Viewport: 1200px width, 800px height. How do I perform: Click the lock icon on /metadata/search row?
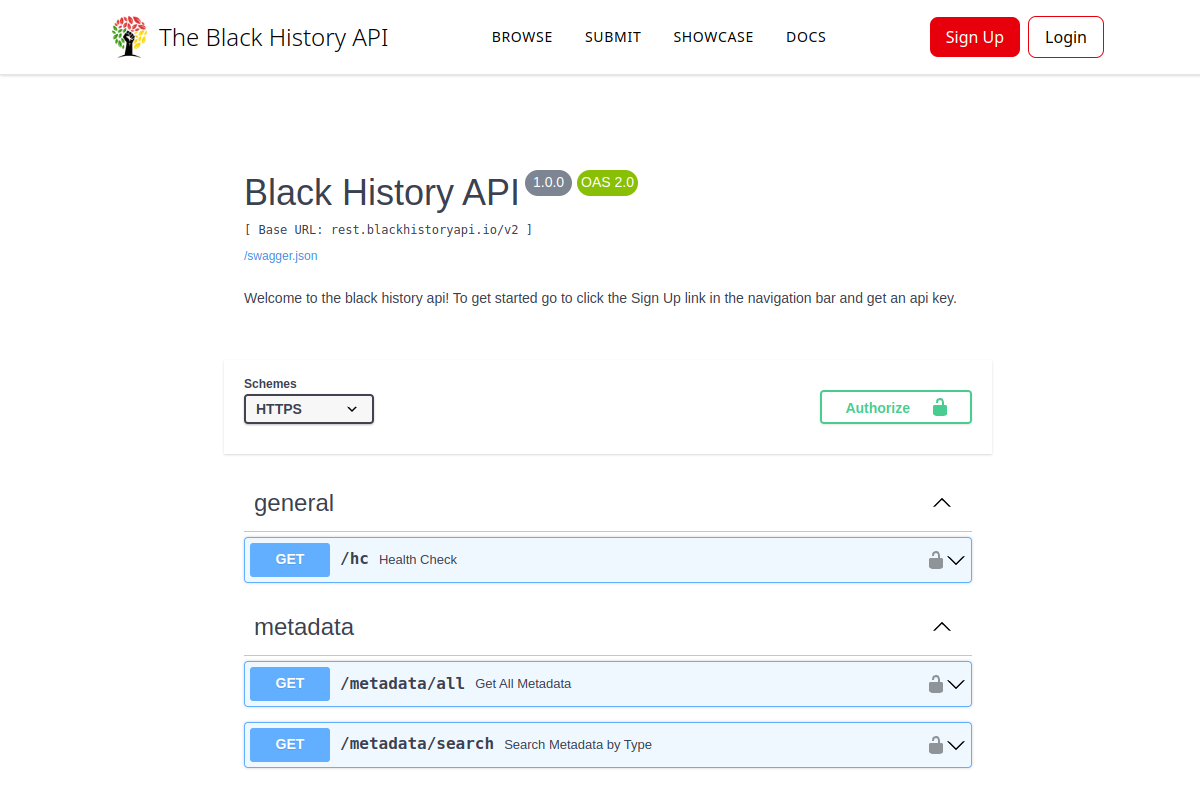[x=936, y=745]
